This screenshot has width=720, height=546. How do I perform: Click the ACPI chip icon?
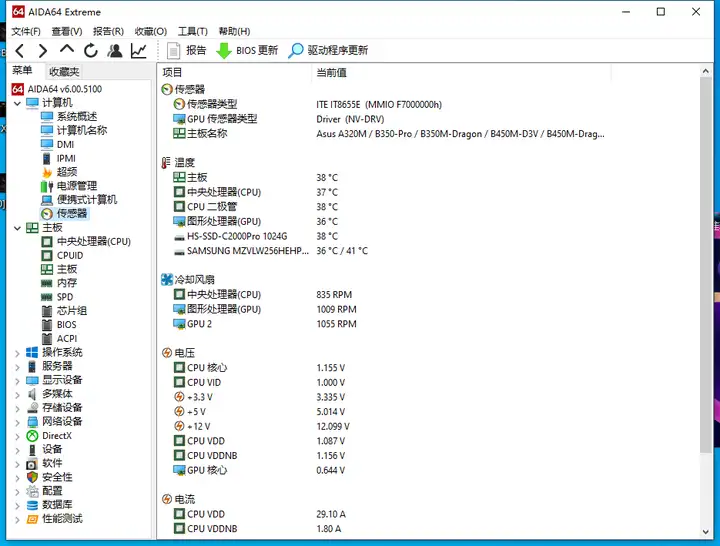(x=47, y=339)
